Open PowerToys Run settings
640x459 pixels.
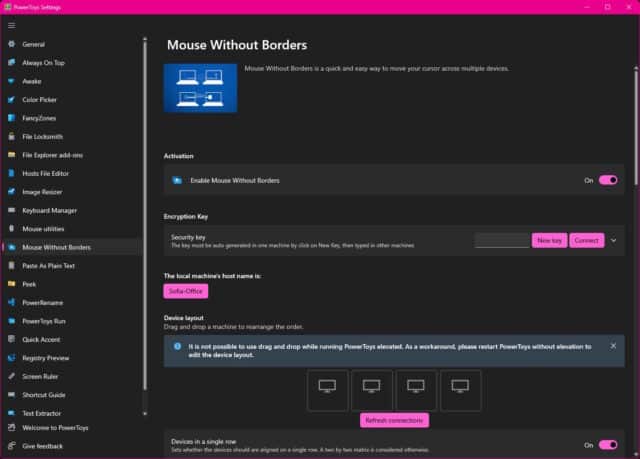pyautogui.click(x=71, y=321)
